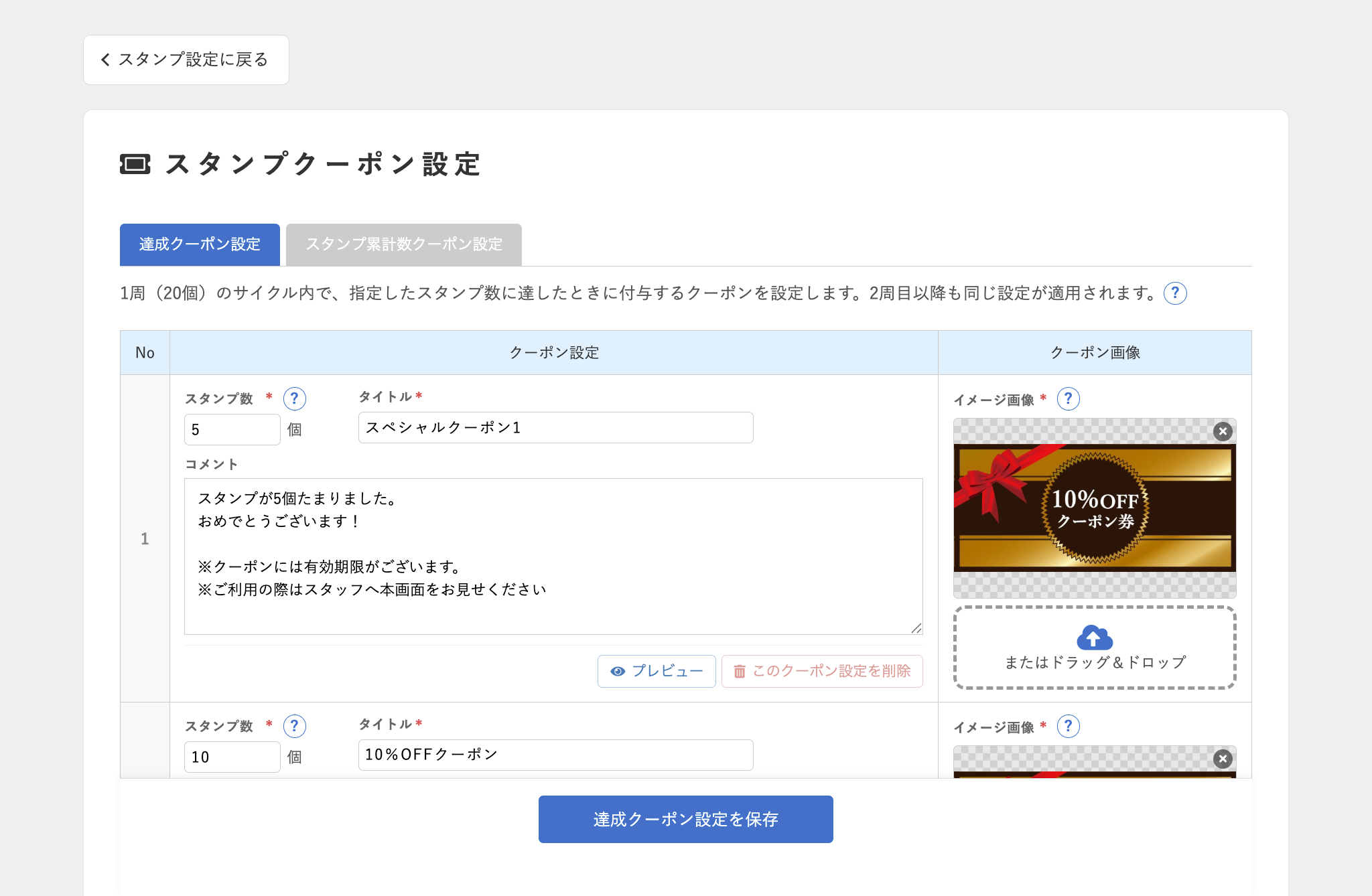
Task: Open イメージ画像 help icon in second row
Action: 1069,727
